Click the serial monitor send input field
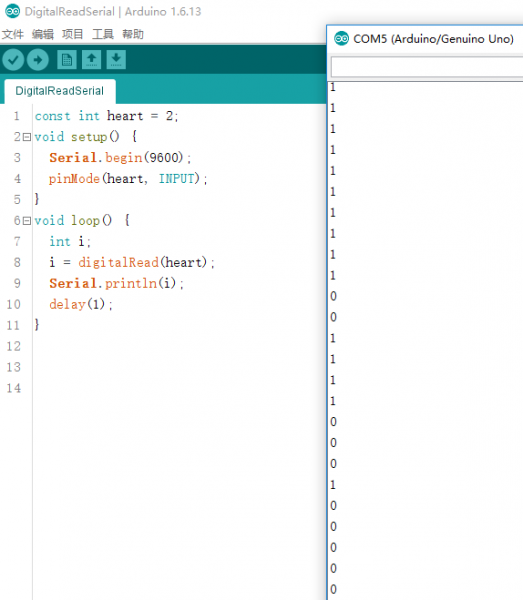Image resolution: width=523 pixels, height=600 pixels. click(x=427, y=67)
